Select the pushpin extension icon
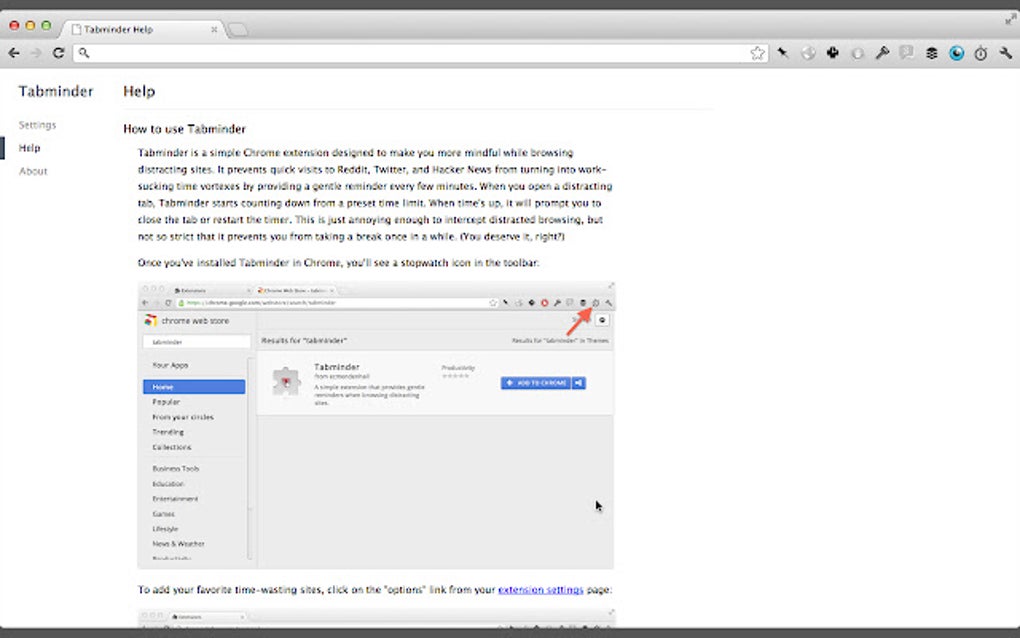Image resolution: width=1020 pixels, height=638 pixels. click(x=784, y=53)
